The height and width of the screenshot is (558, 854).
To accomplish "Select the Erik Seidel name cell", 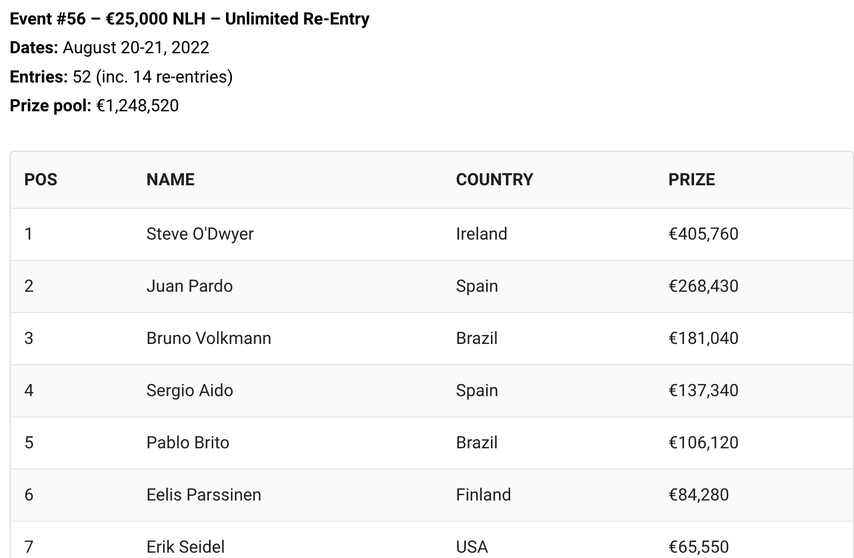I will point(186,547).
